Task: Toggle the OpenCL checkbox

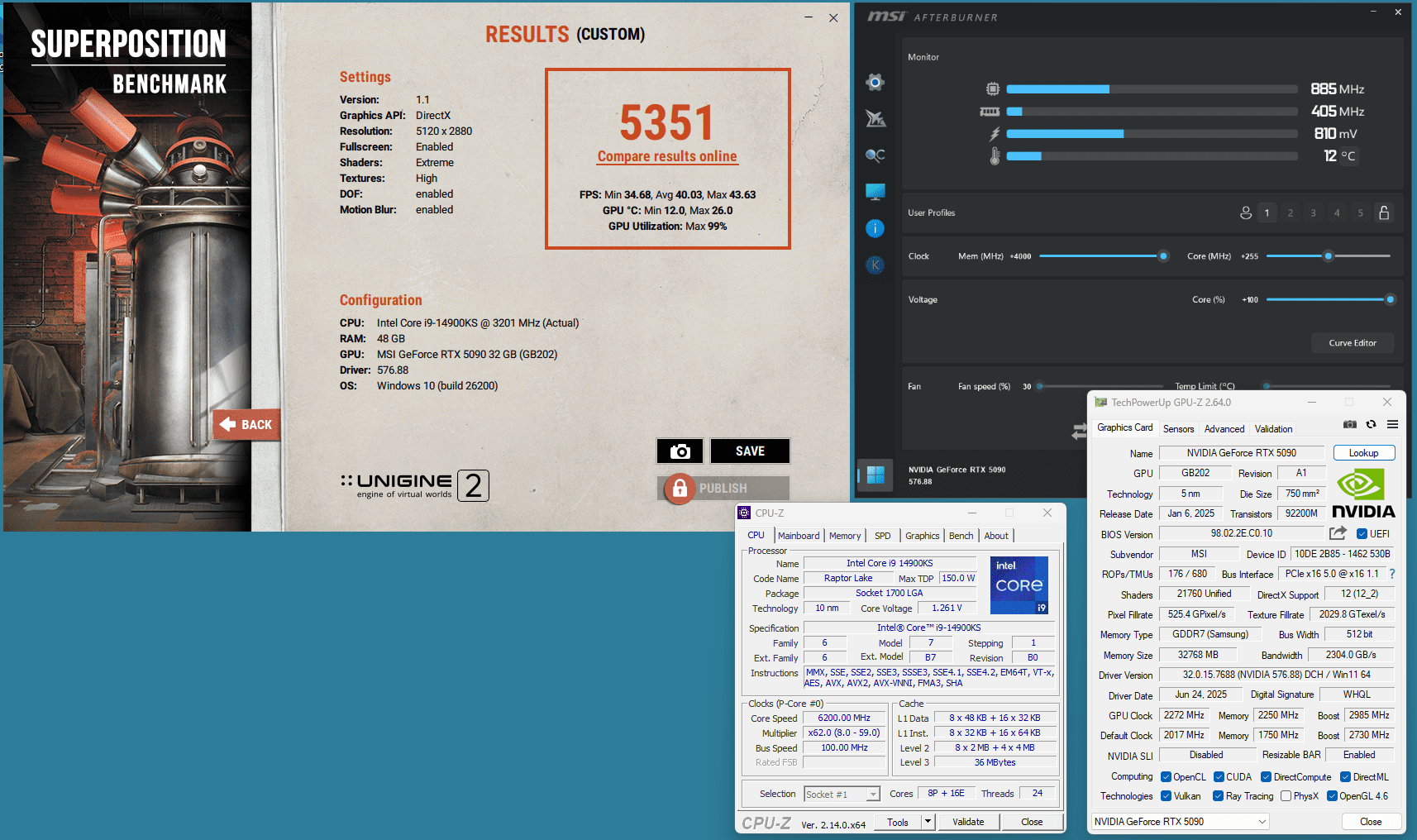Action: coord(1166,777)
